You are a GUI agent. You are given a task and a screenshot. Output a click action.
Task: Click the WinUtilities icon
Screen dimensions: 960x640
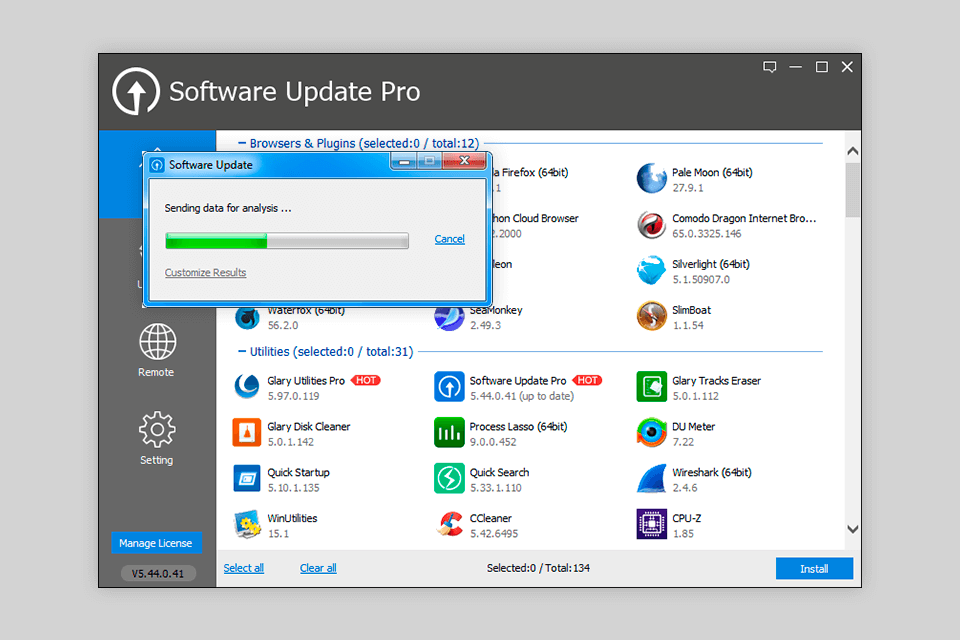tap(247, 525)
